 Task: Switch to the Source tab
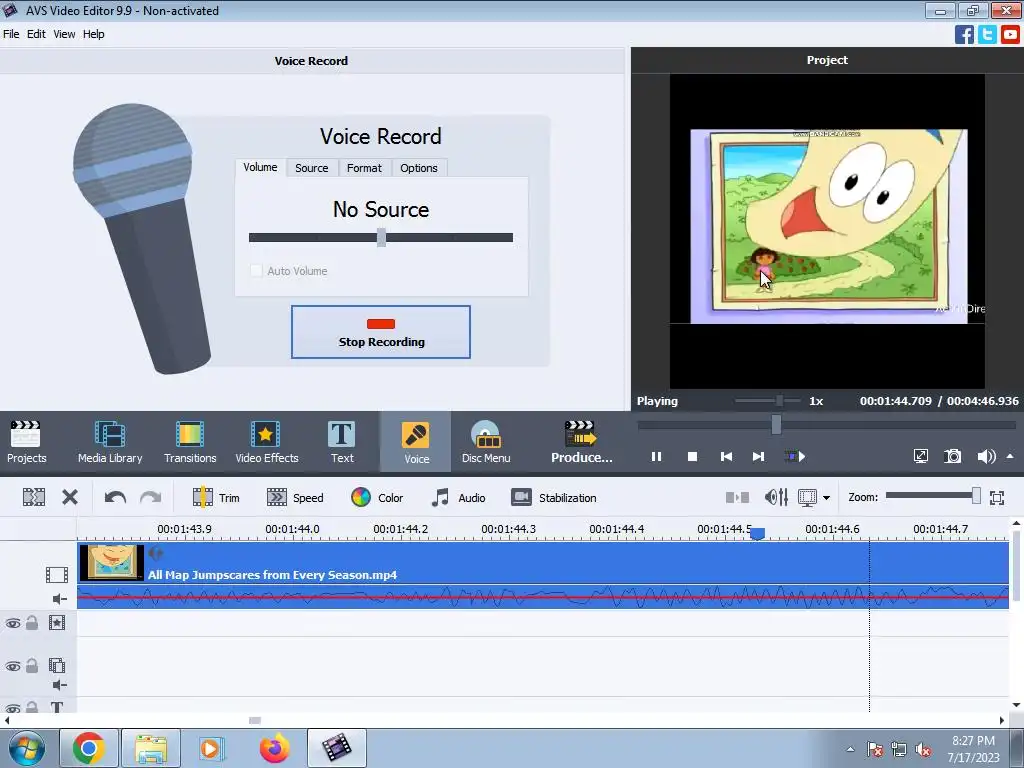(312, 168)
